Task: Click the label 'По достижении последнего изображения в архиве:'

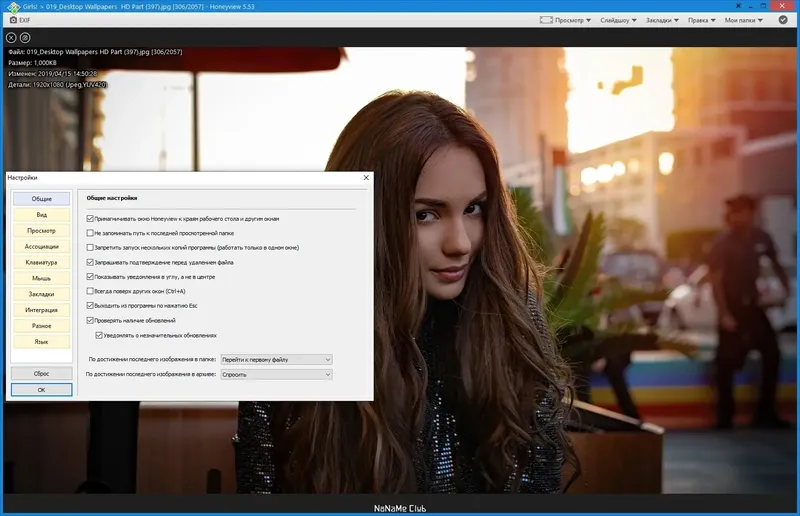Action: [151, 374]
